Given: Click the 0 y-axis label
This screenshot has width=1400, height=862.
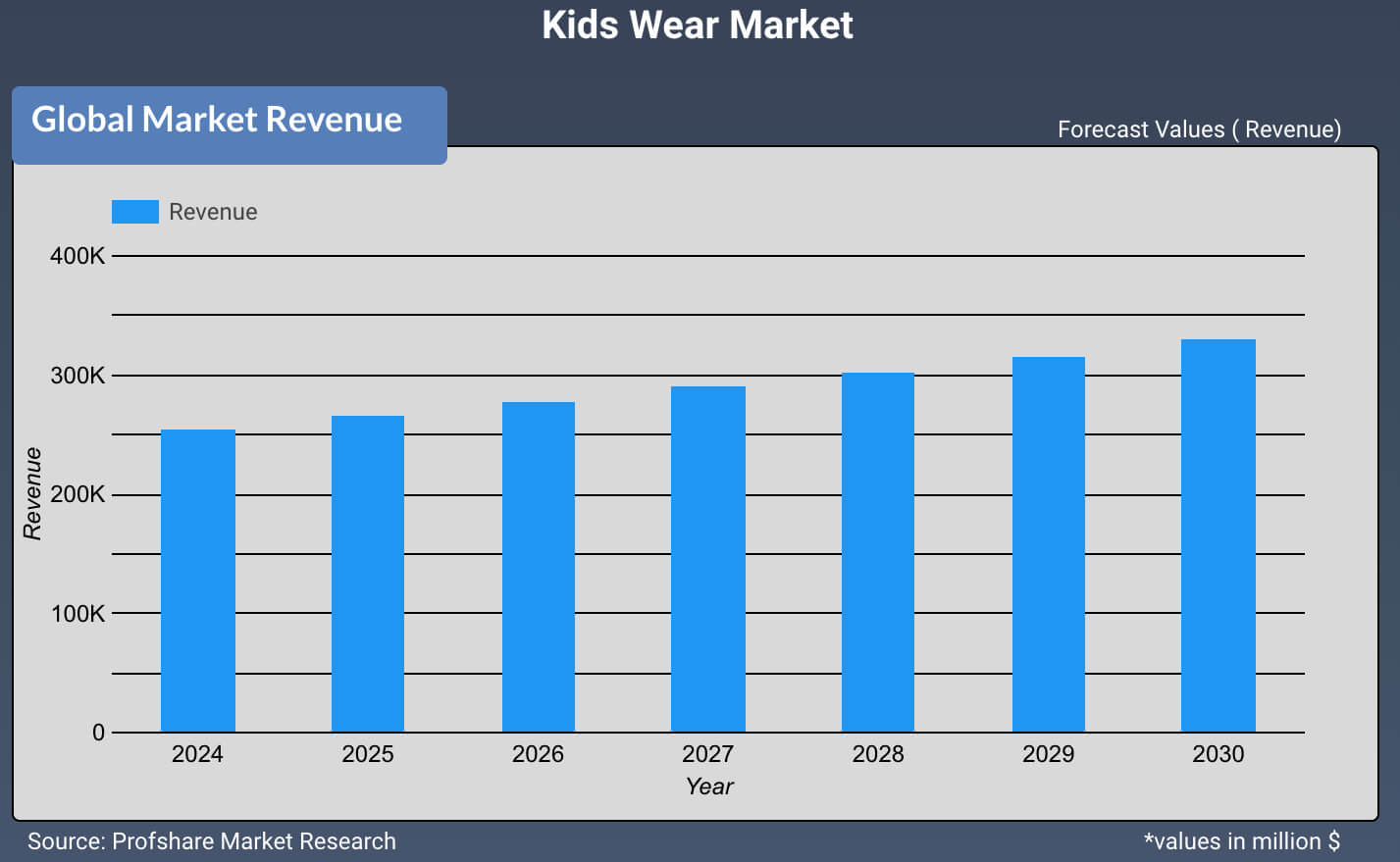Looking at the screenshot, I should 98,733.
